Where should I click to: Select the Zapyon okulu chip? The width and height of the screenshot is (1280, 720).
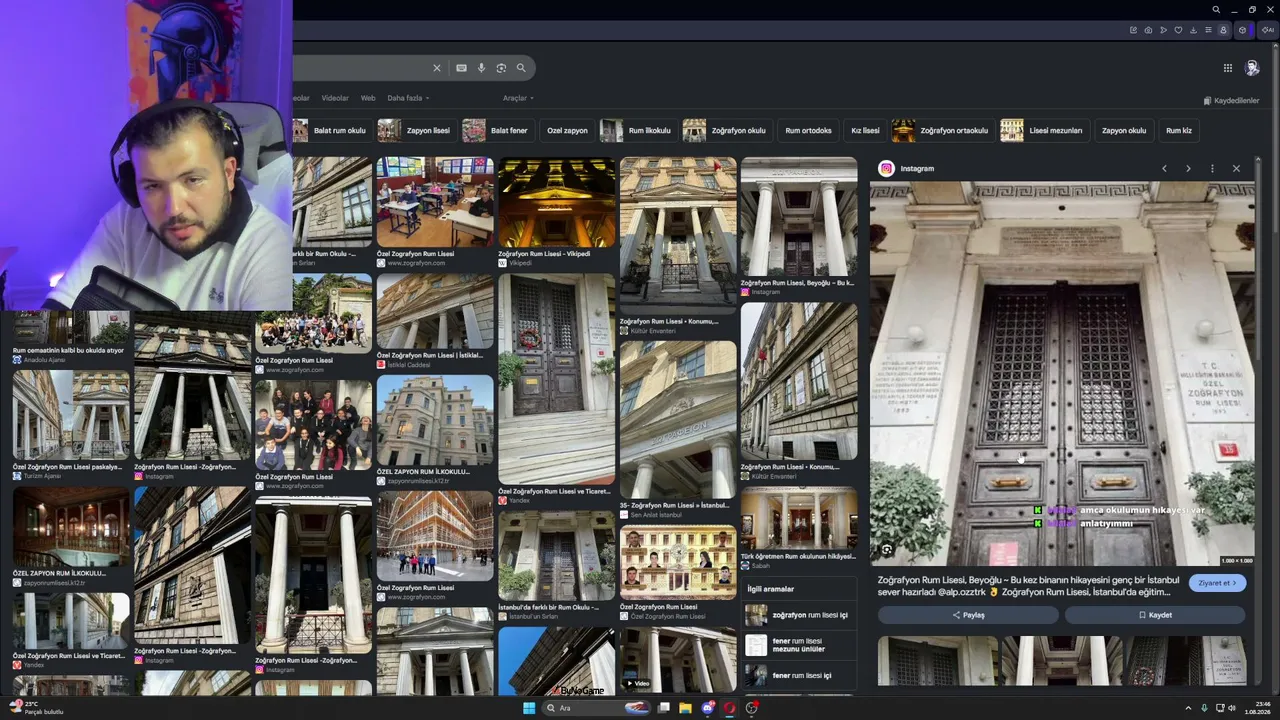[1124, 131]
